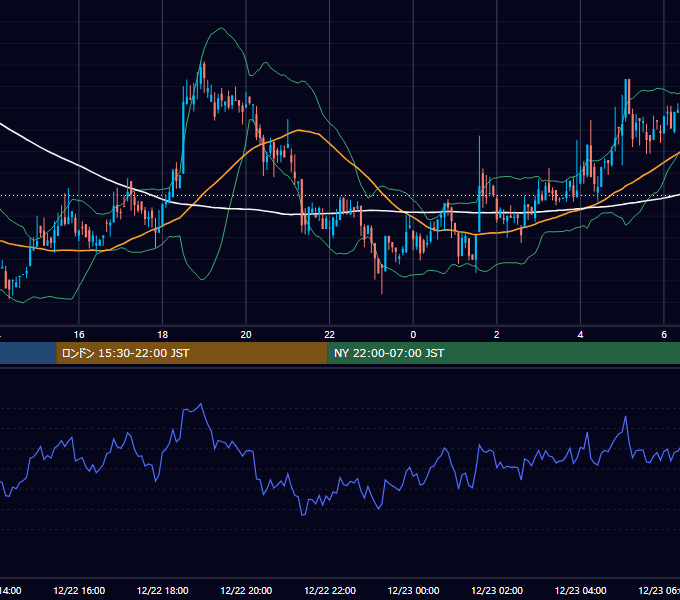Click the 12/22 16:00 date label
680x600 pixels.
click(79, 590)
